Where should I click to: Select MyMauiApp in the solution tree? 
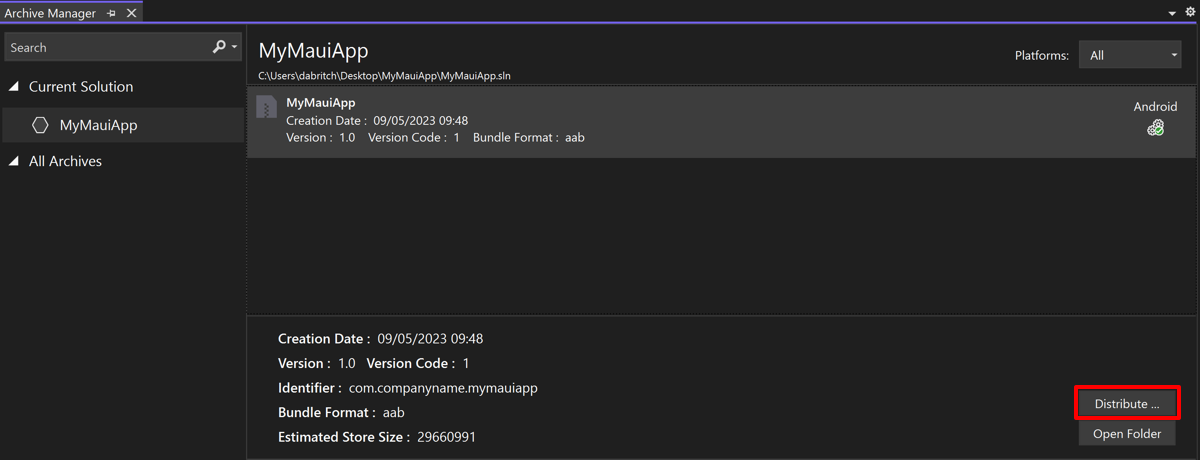[x=98, y=125]
